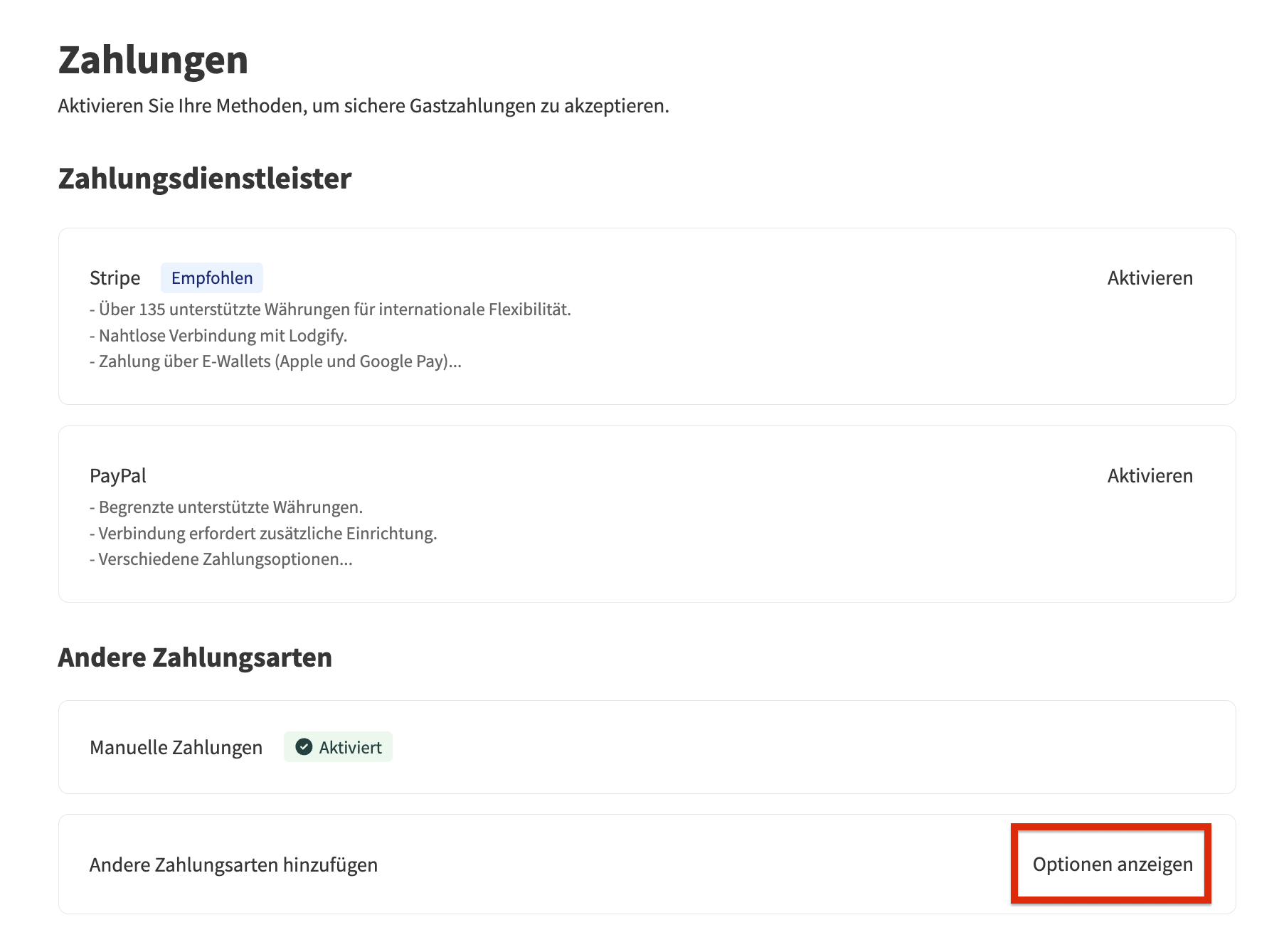Click the green checkmark icon in Aktiviert badge
The width and height of the screenshot is (1279, 952).
click(304, 747)
